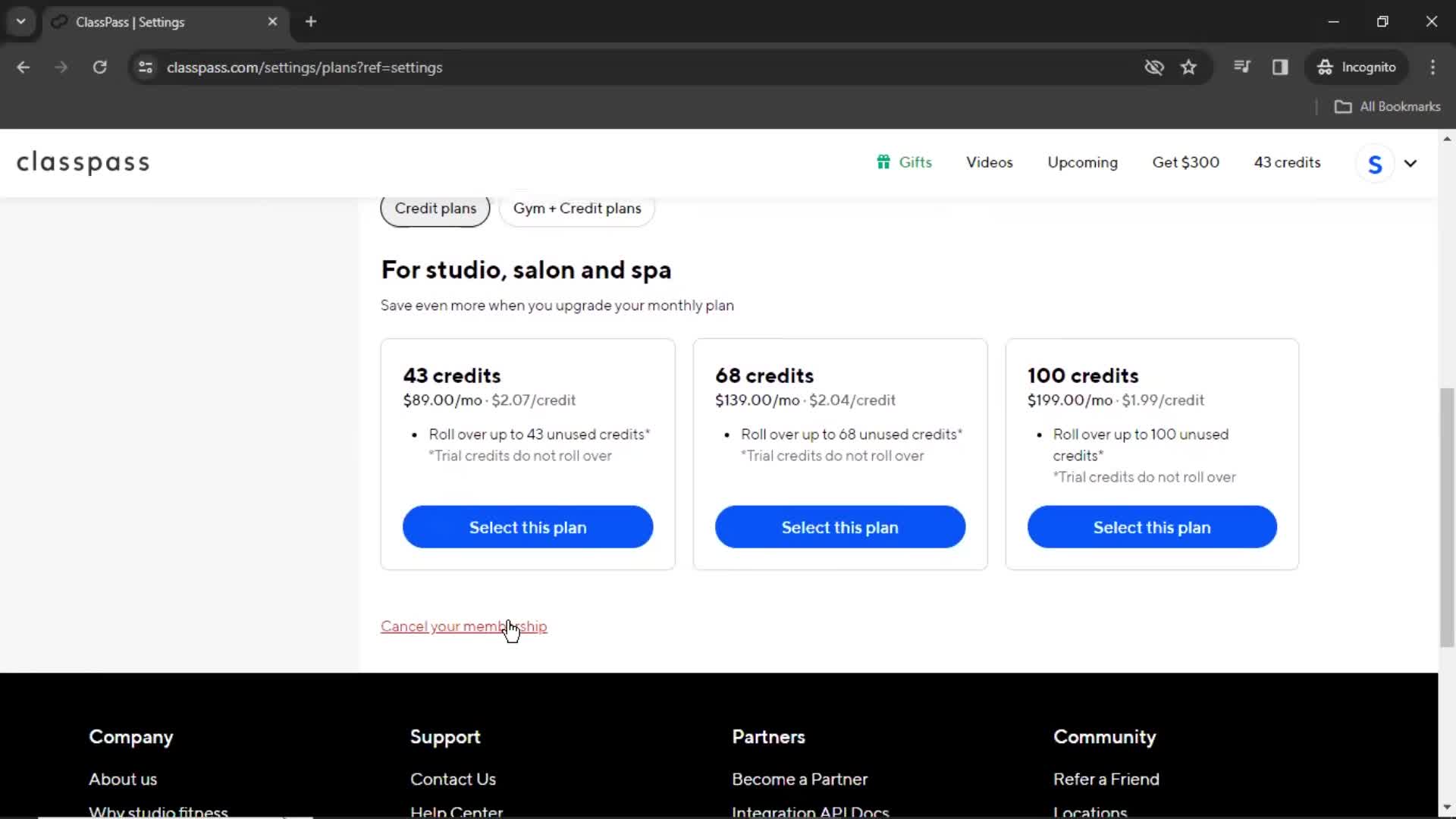Click 'Roll over up to 68 unused credits' text
Viewport: 1456px width, 819px height.
[x=851, y=435]
